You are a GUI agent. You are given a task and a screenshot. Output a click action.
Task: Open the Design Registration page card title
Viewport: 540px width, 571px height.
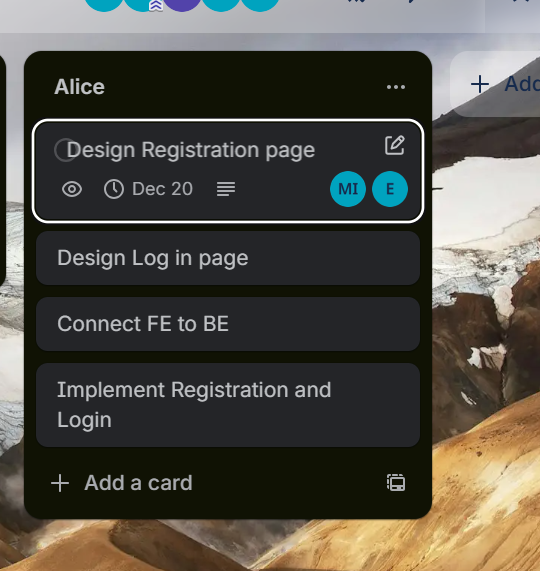[191, 150]
